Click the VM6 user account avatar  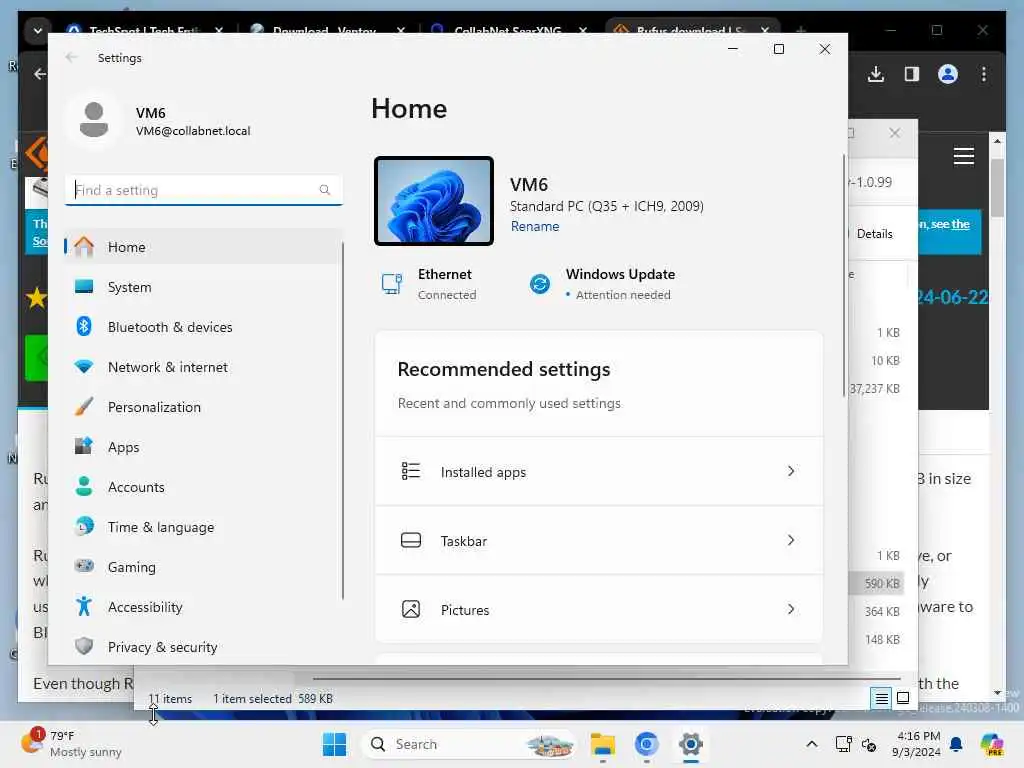point(93,120)
